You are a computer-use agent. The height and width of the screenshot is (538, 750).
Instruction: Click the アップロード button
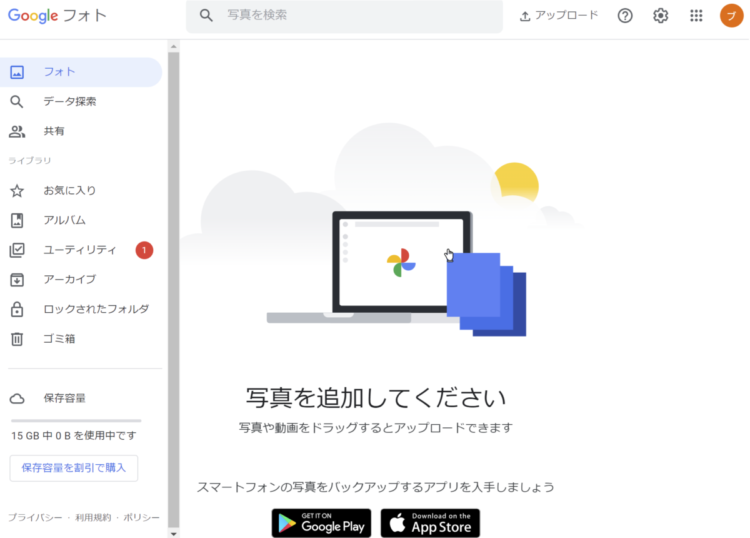tap(559, 16)
